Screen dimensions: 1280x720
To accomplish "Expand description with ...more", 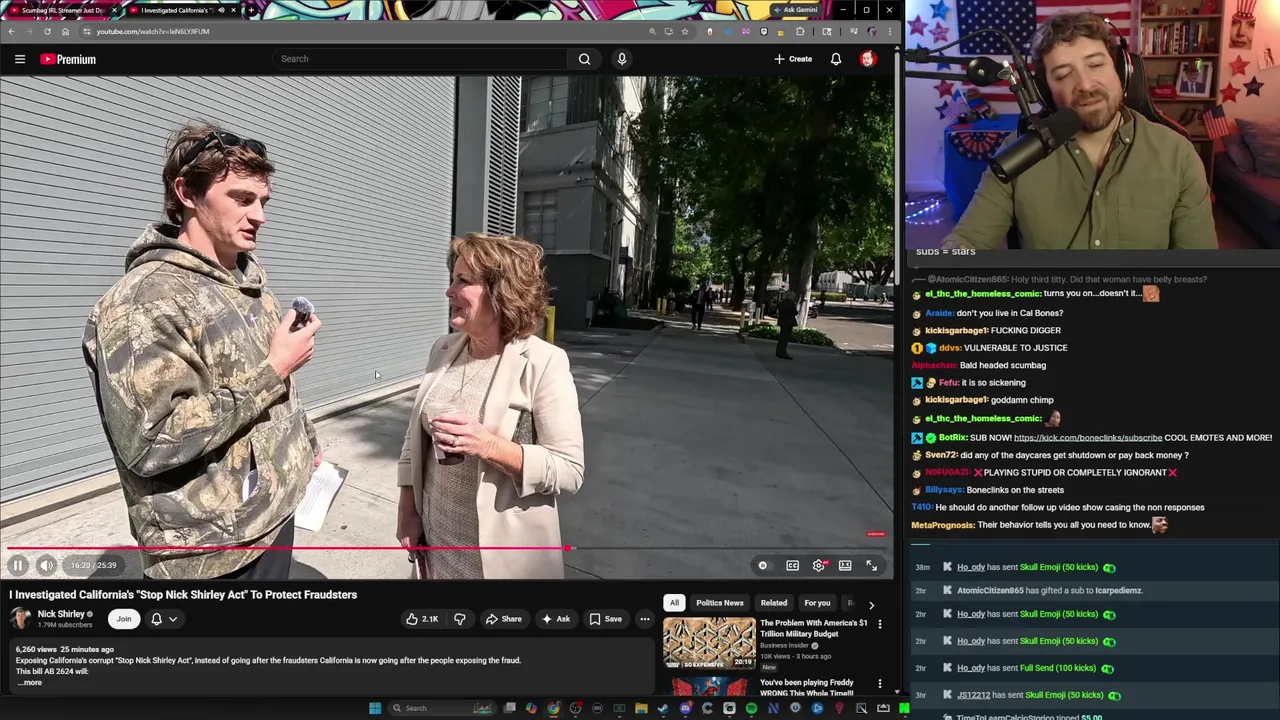I will pos(29,682).
